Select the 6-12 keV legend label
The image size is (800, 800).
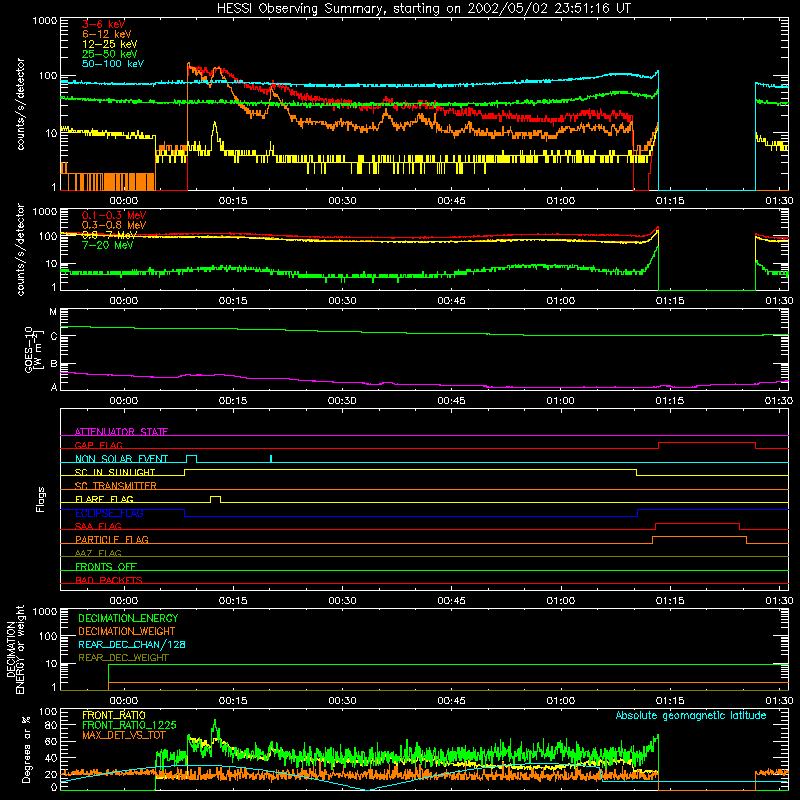[107, 34]
